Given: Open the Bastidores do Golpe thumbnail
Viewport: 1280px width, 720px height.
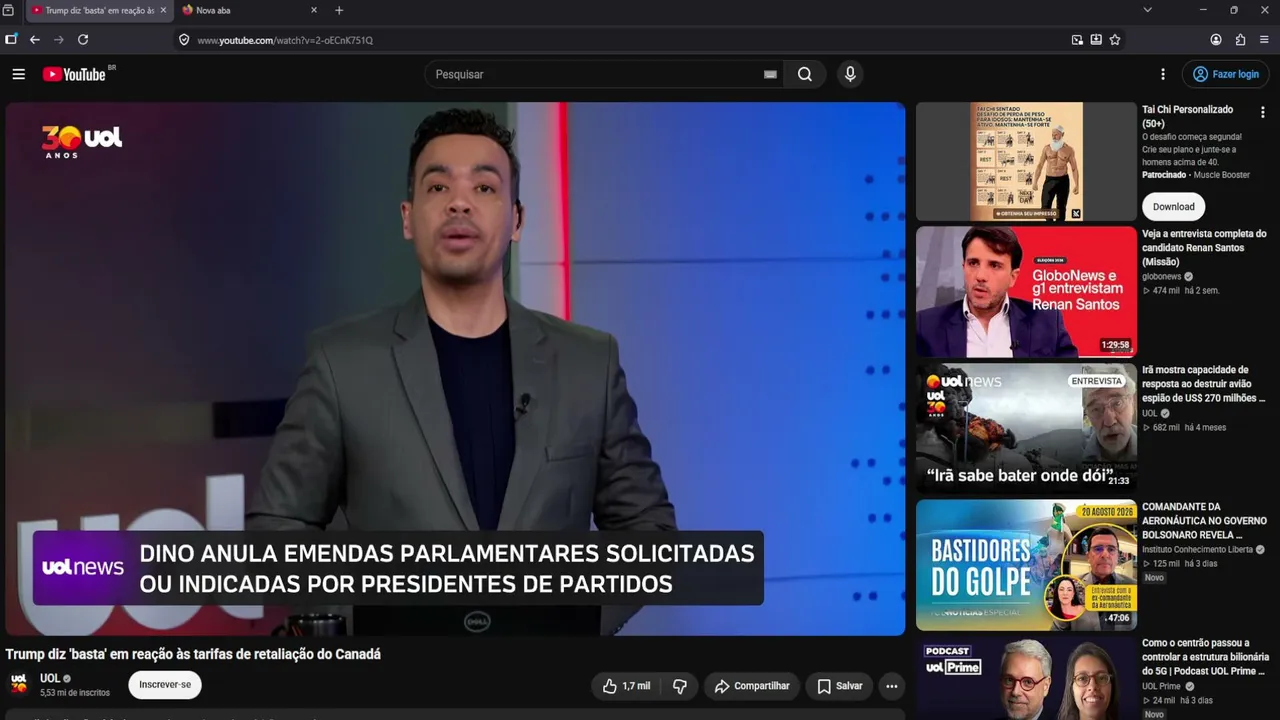Looking at the screenshot, I should pyautogui.click(x=1026, y=565).
